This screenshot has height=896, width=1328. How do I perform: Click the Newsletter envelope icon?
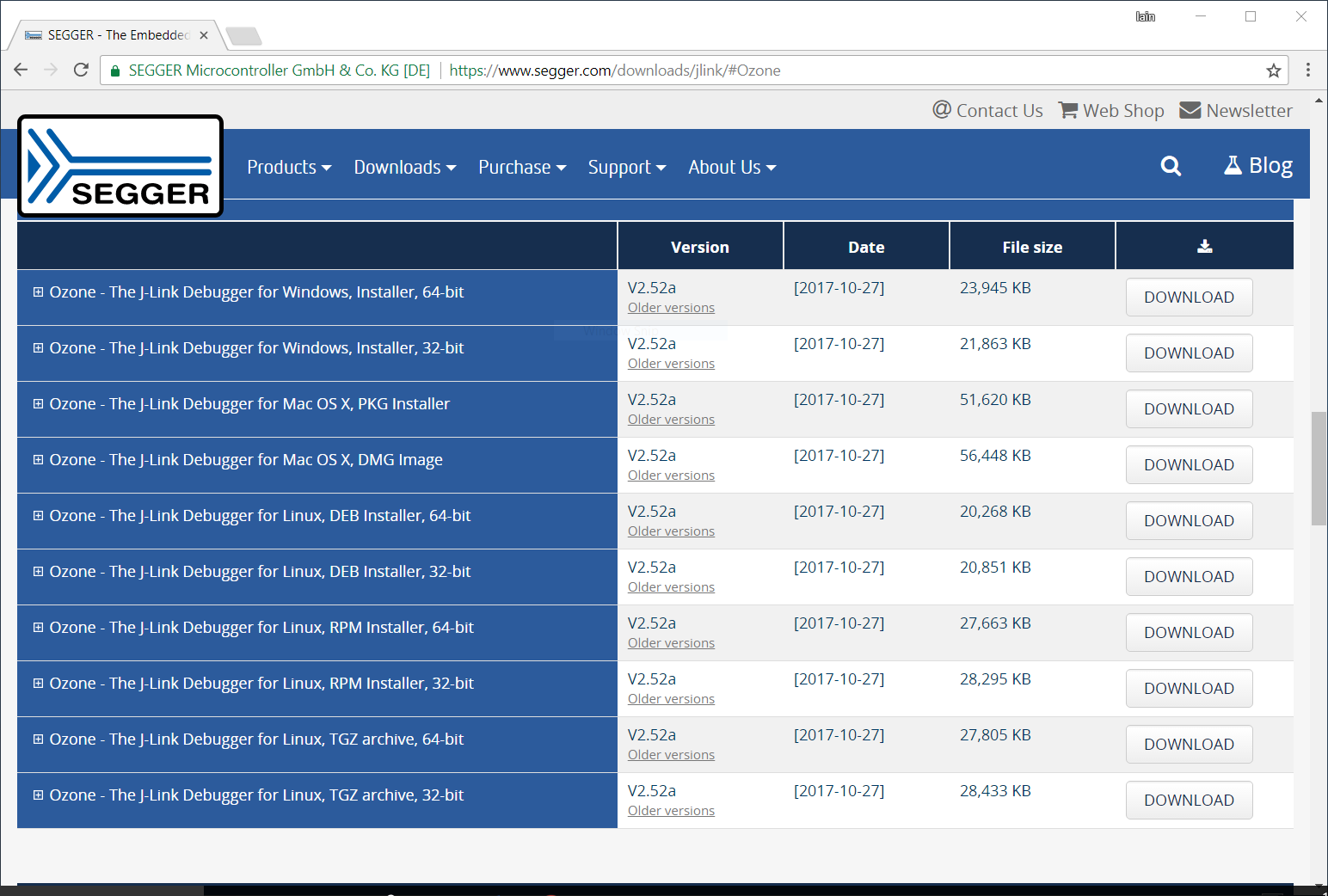tap(1190, 110)
